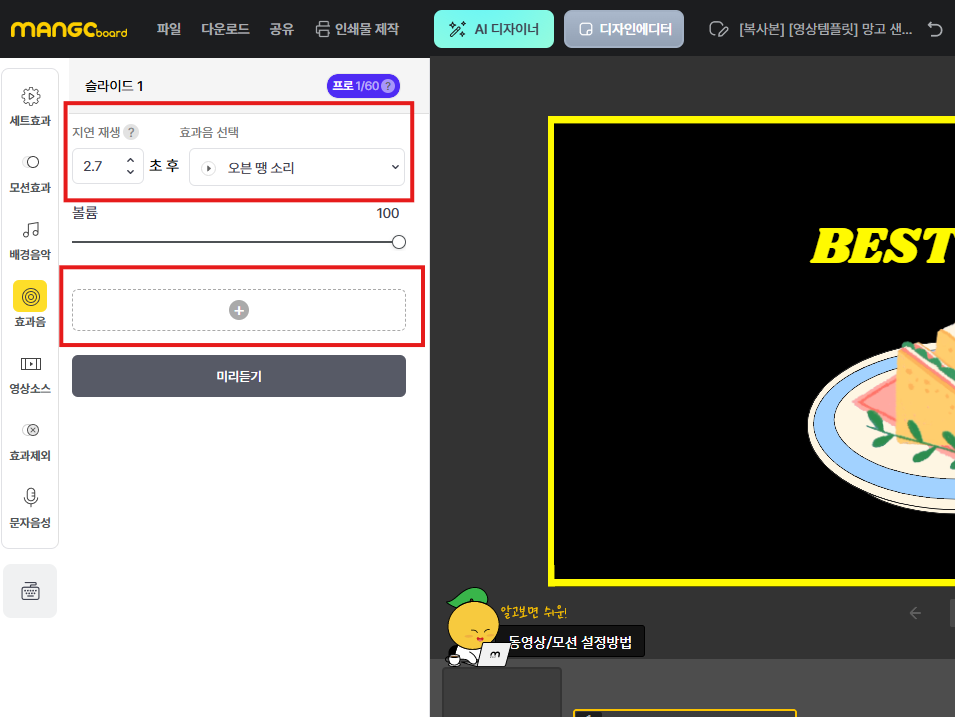Click the plus button to add an effect sound
Image resolution: width=955 pixels, height=717 pixels.
tap(238, 310)
